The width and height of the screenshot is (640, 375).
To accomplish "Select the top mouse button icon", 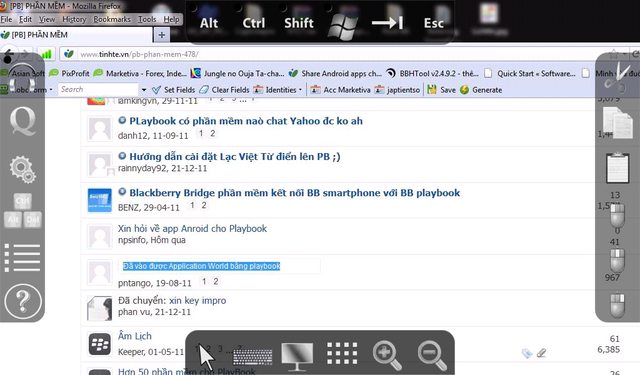I will tap(617, 216).
